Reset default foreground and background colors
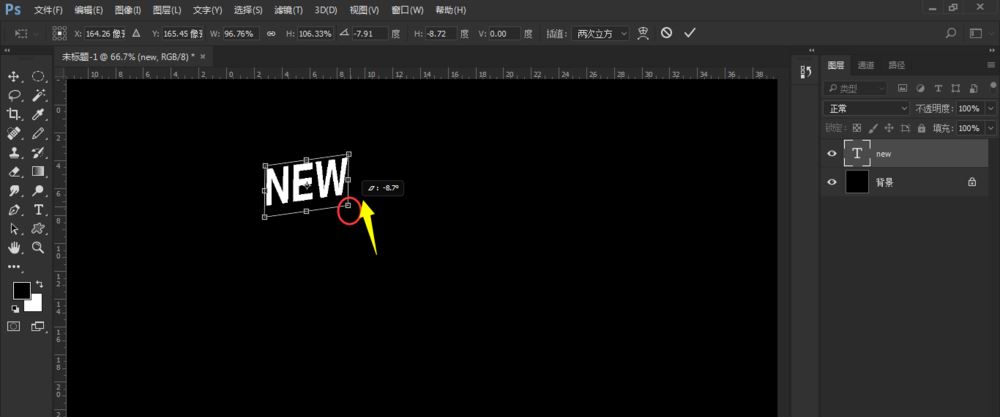The image size is (1000, 417). click(x=15, y=309)
